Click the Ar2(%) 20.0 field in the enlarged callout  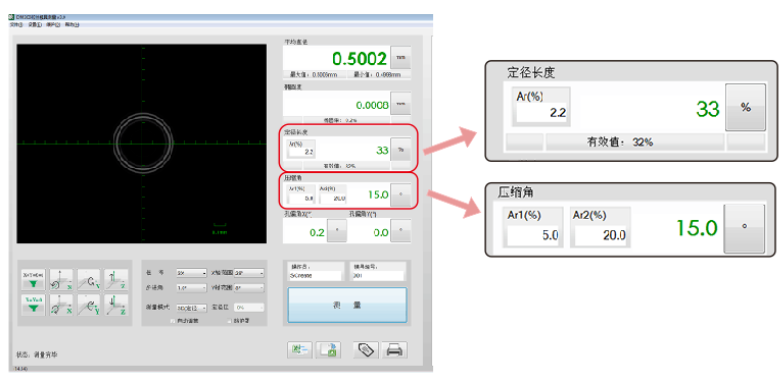[601, 235]
